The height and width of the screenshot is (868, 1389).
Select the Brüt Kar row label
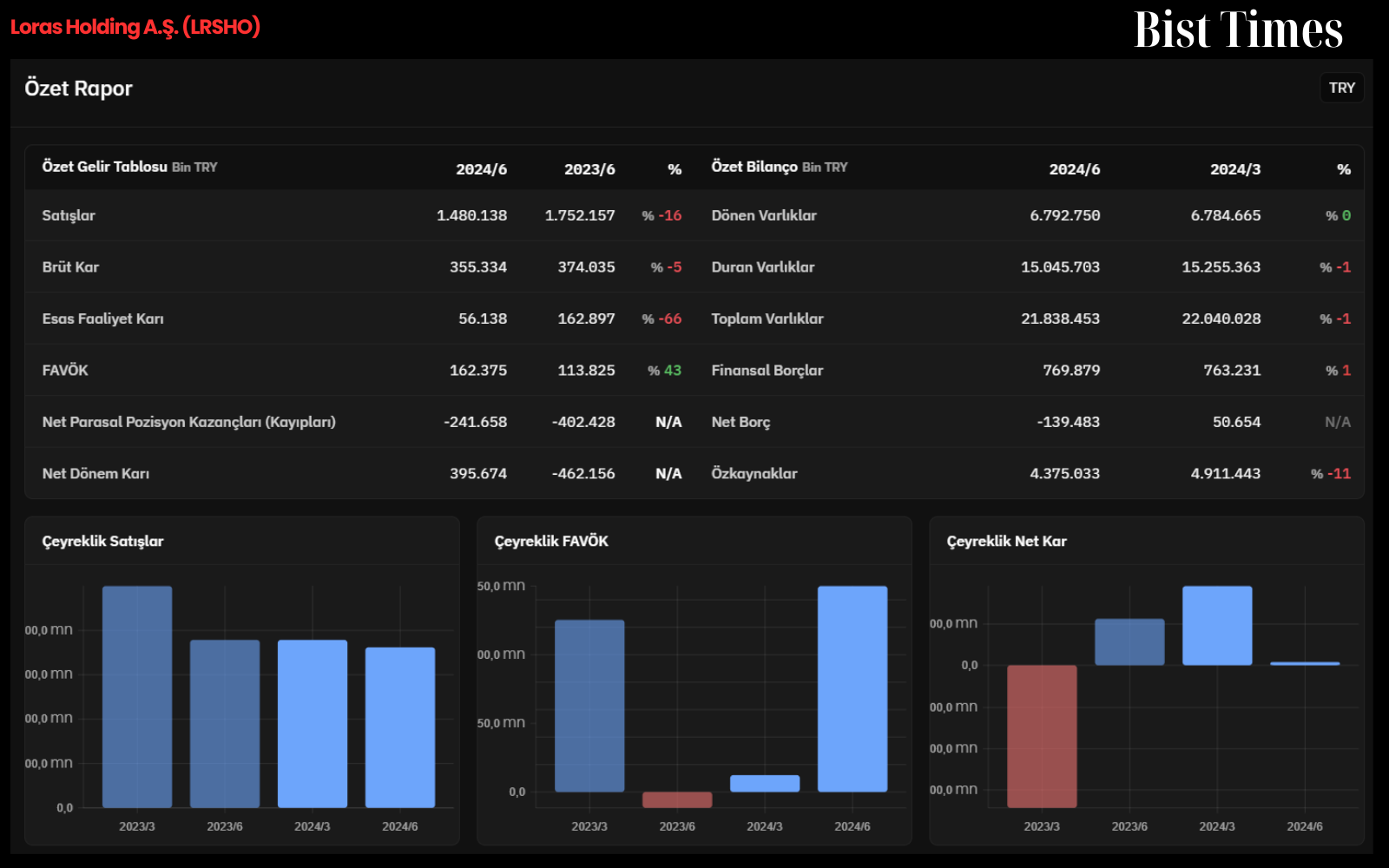pos(70,267)
